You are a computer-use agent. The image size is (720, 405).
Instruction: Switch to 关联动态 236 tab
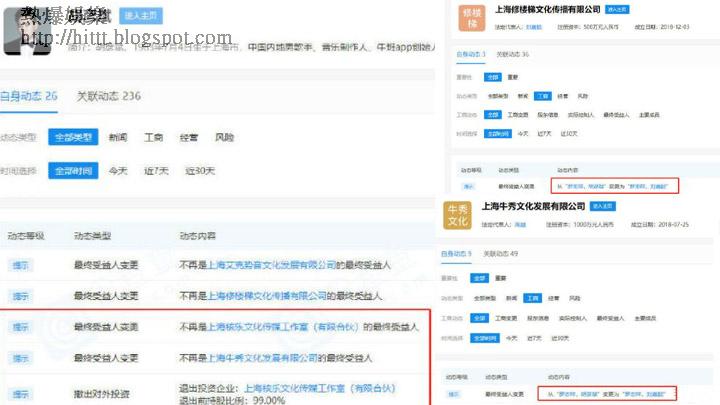click(x=109, y=96)
